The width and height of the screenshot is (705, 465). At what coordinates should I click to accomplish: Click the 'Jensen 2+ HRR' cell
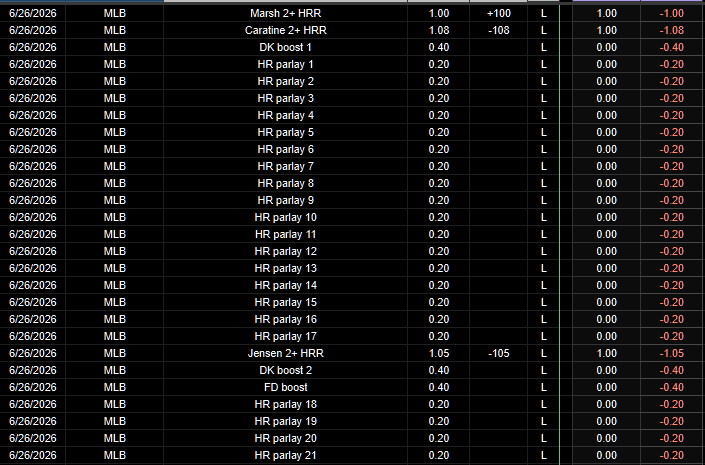tap(286, 353)
